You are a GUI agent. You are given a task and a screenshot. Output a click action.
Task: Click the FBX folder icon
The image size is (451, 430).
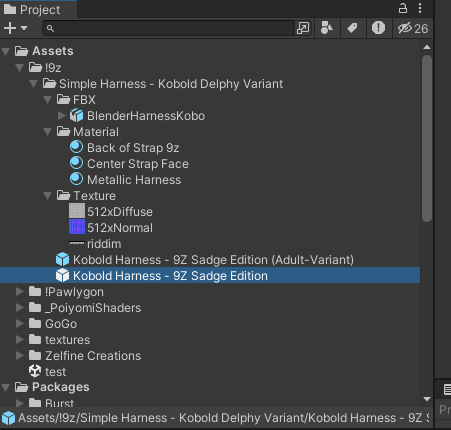pos(63,99)
